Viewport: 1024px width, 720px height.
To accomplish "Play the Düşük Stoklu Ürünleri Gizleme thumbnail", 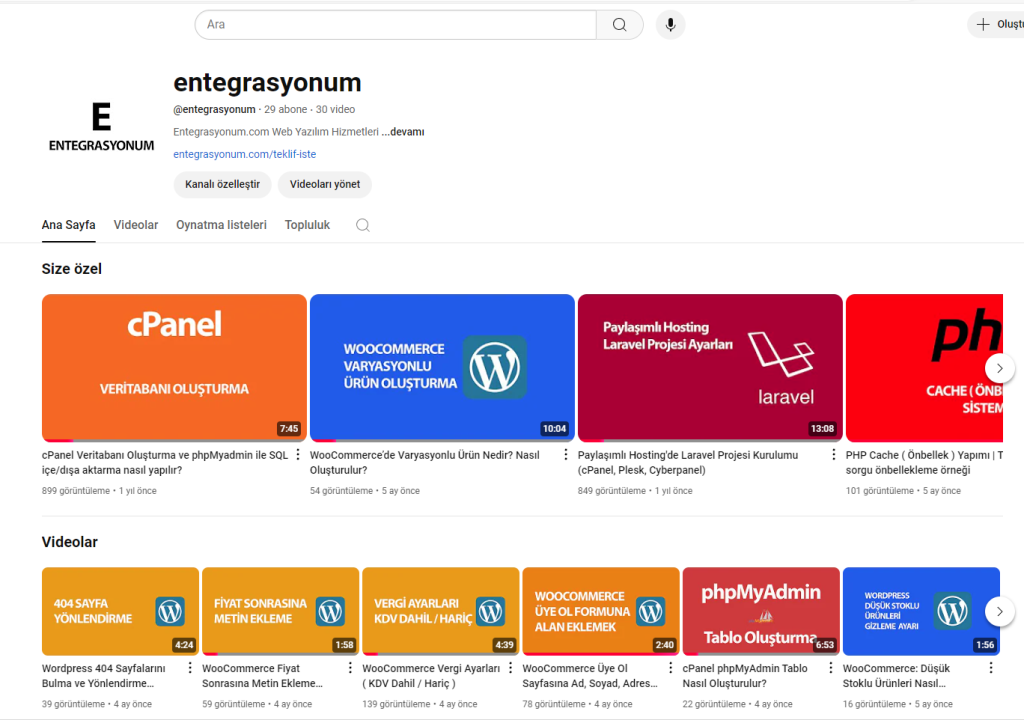I will [921, 611].
